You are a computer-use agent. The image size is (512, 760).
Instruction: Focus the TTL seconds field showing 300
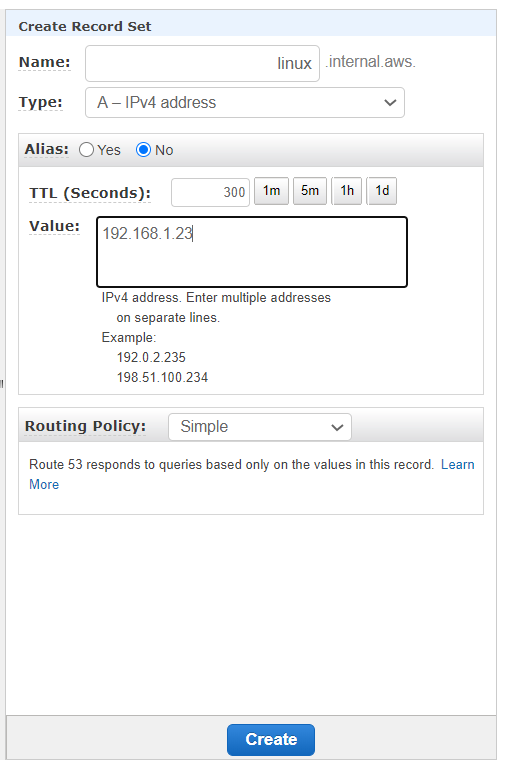click(x=210, y=192)
